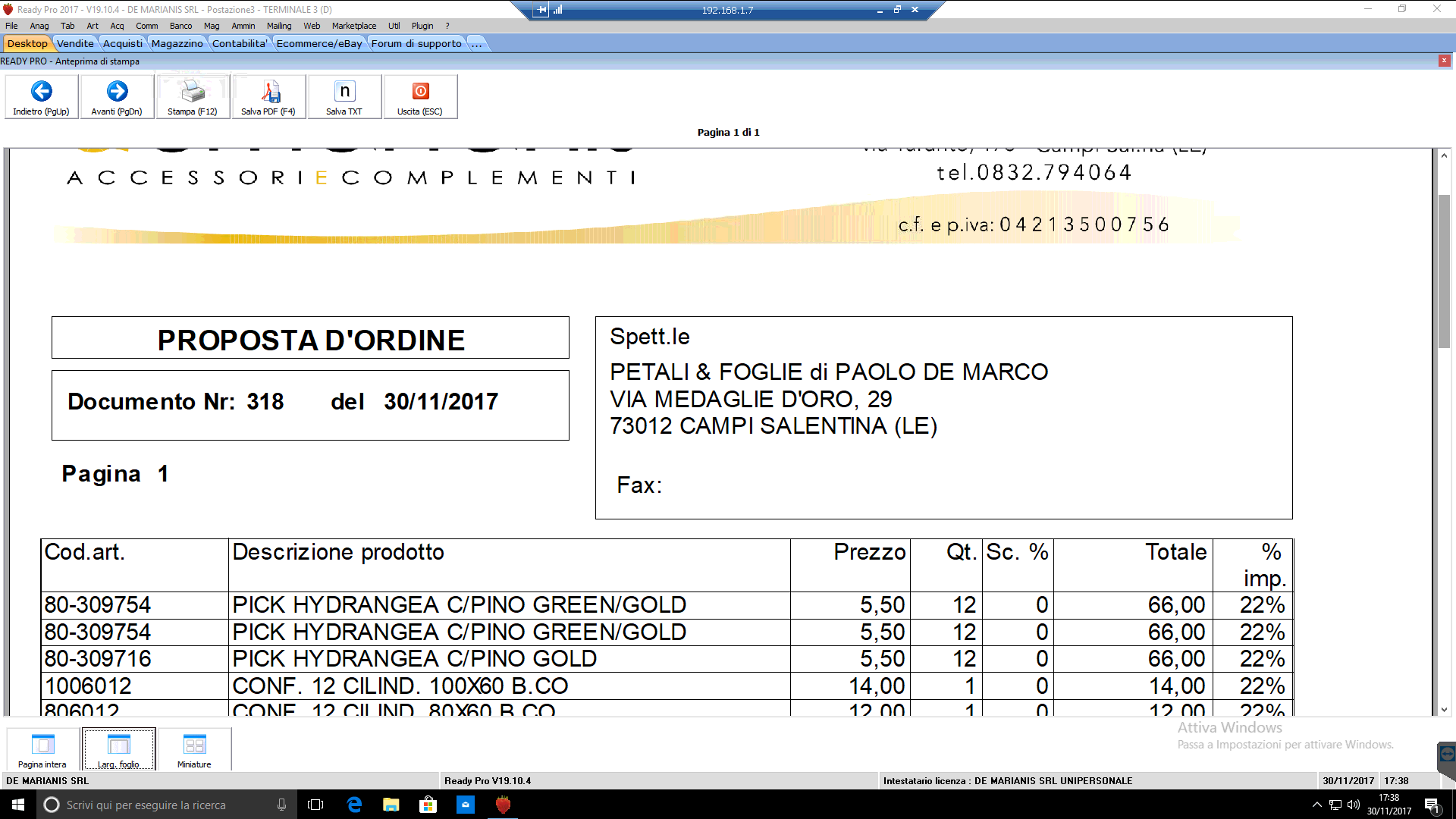Click the Indietro (PgUp) back arrow icon
This screenshot has width=1456, height=819.
(42, 92)
